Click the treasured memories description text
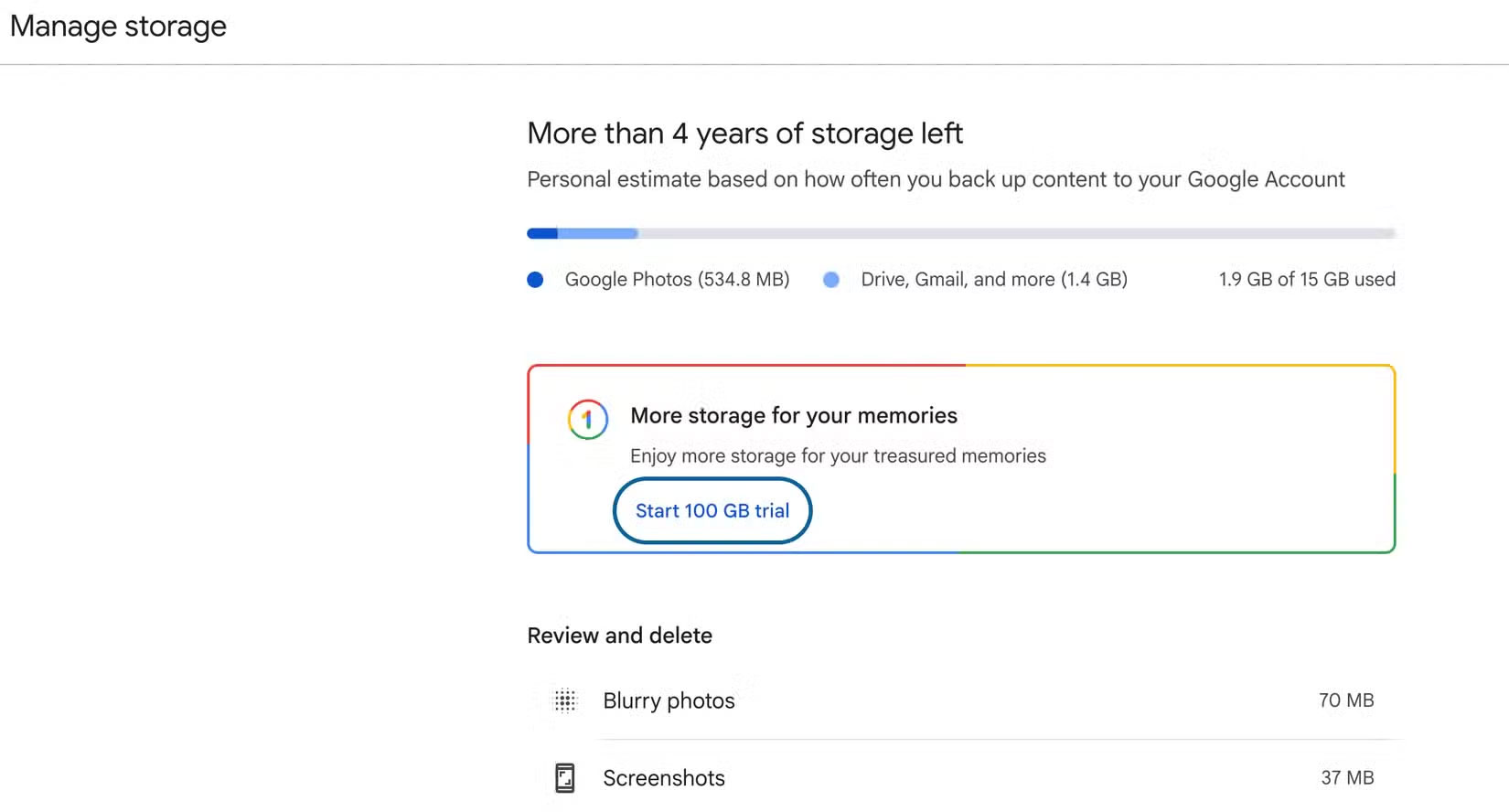This screenshot has height=812, width=1509. [838, 455]
